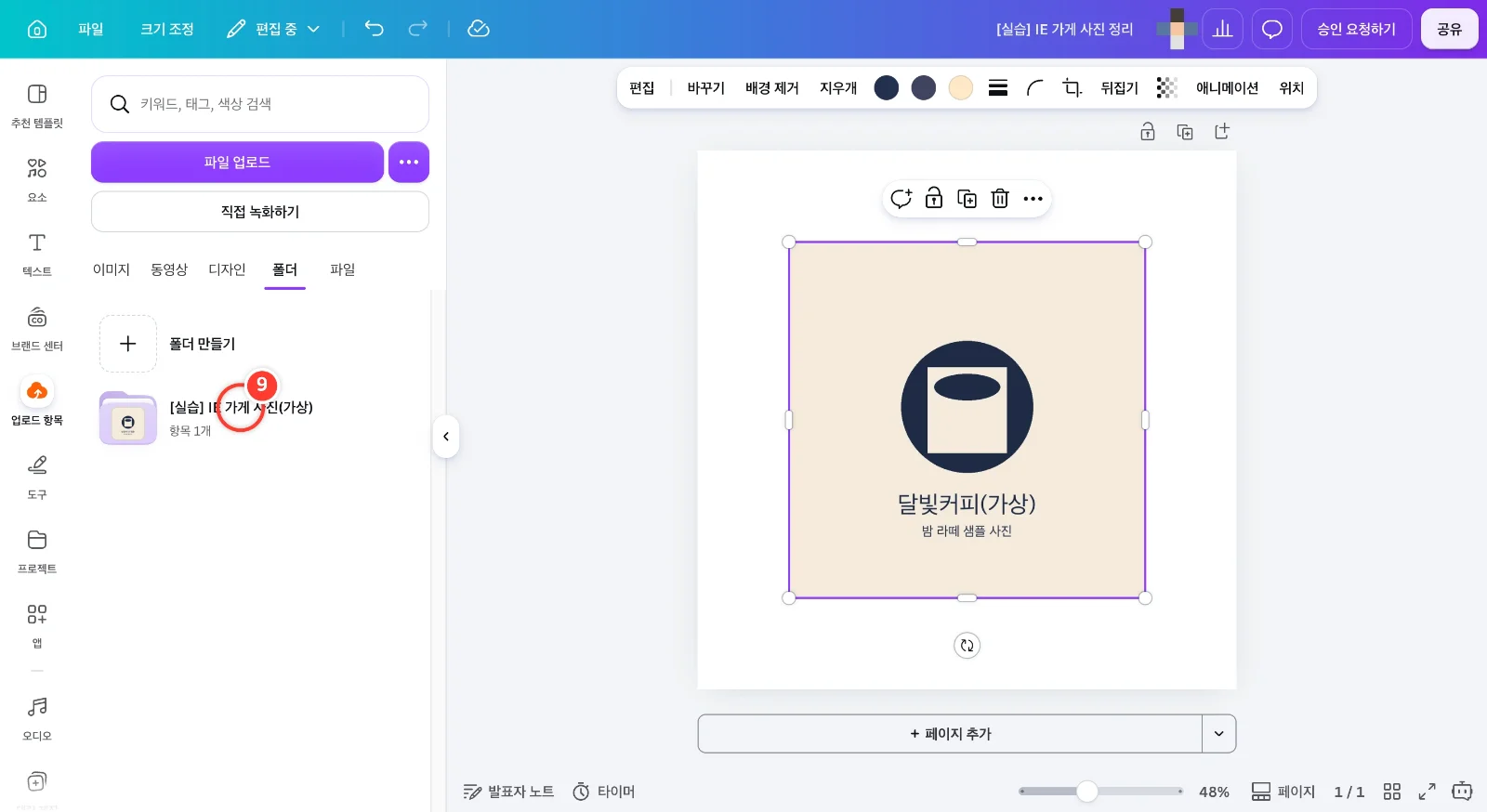Expand the 페이지 추가 dropdown arrow
Viewport: 1487px width, 812px height.
point(1218,734)
